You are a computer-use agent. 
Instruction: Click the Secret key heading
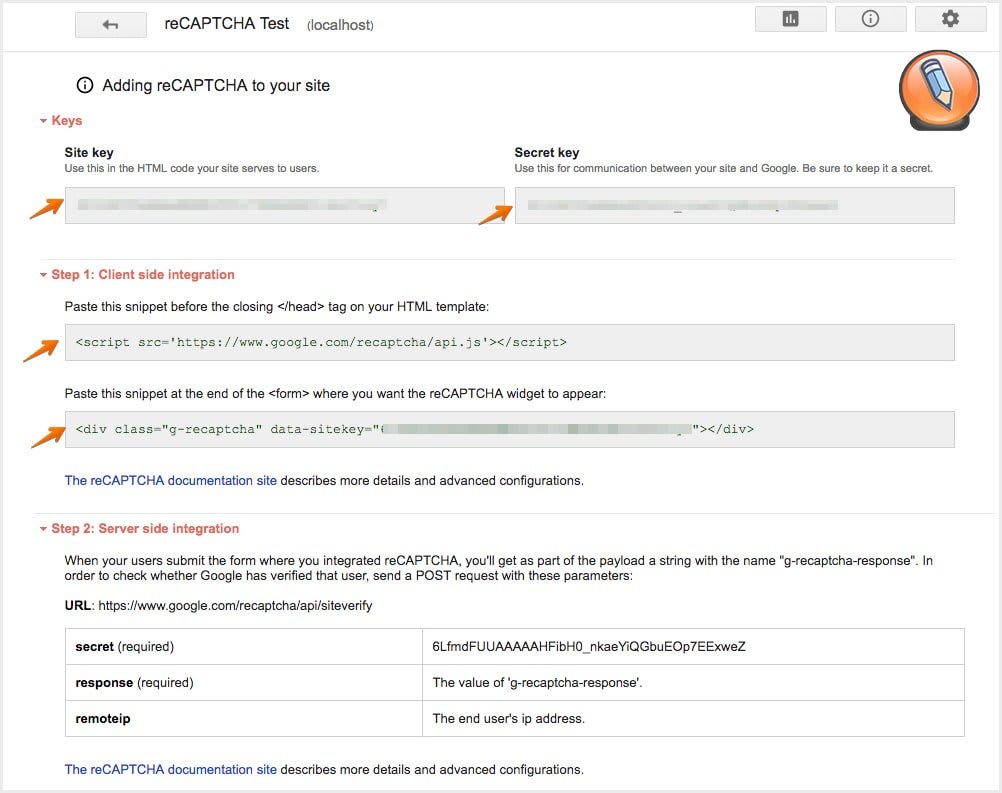coord(547,153)
